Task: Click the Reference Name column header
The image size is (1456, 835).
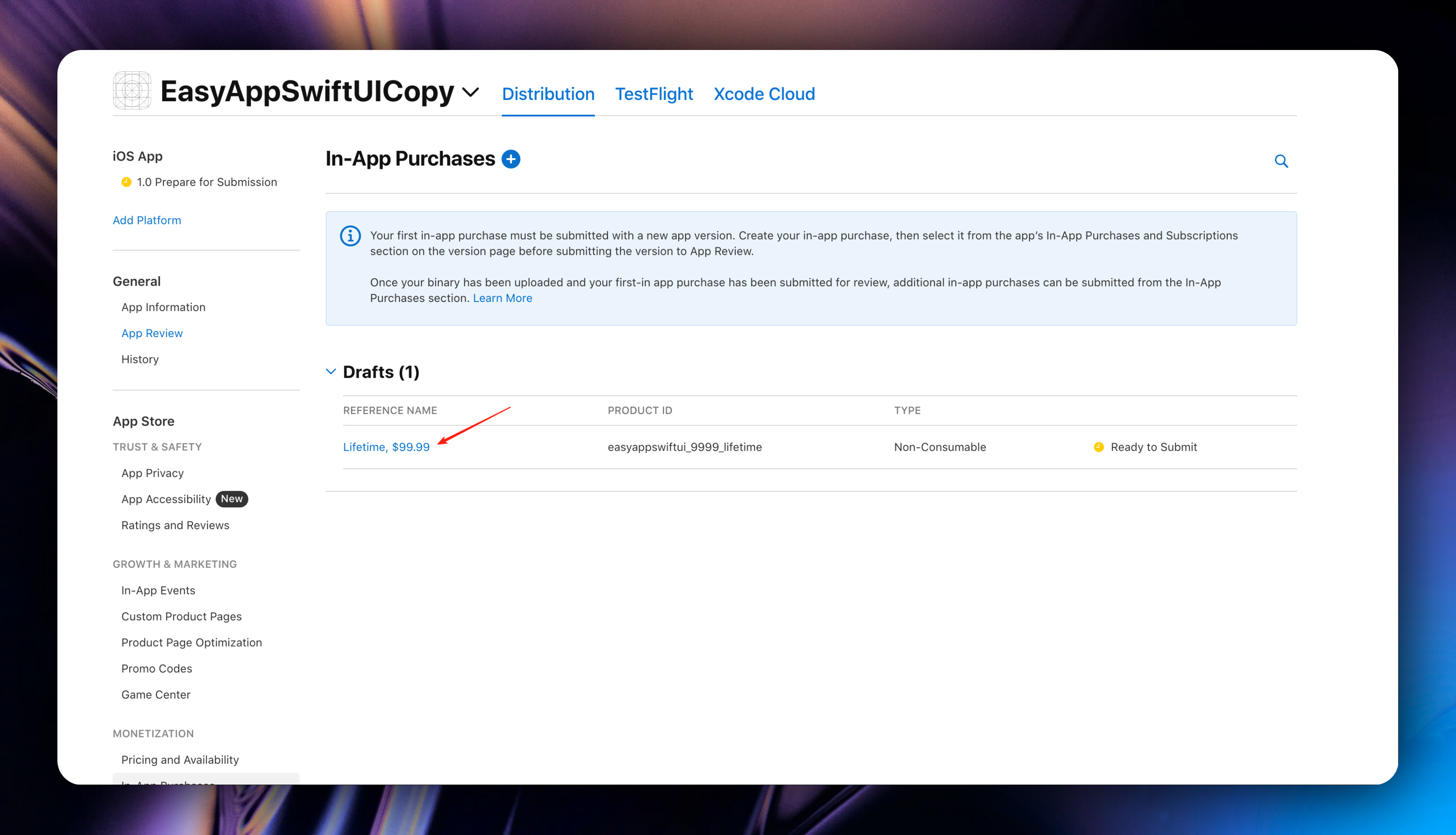Action: point(390,411)
